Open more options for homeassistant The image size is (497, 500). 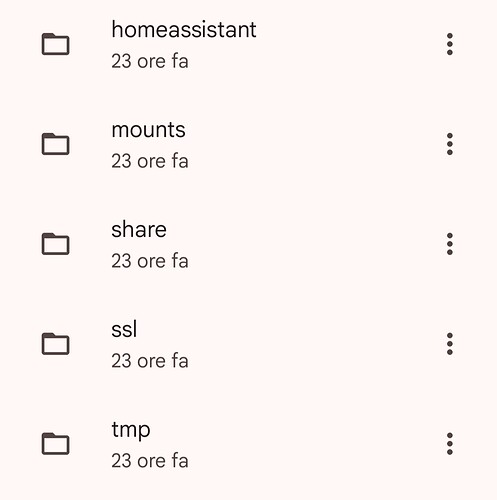pos(450,44)
